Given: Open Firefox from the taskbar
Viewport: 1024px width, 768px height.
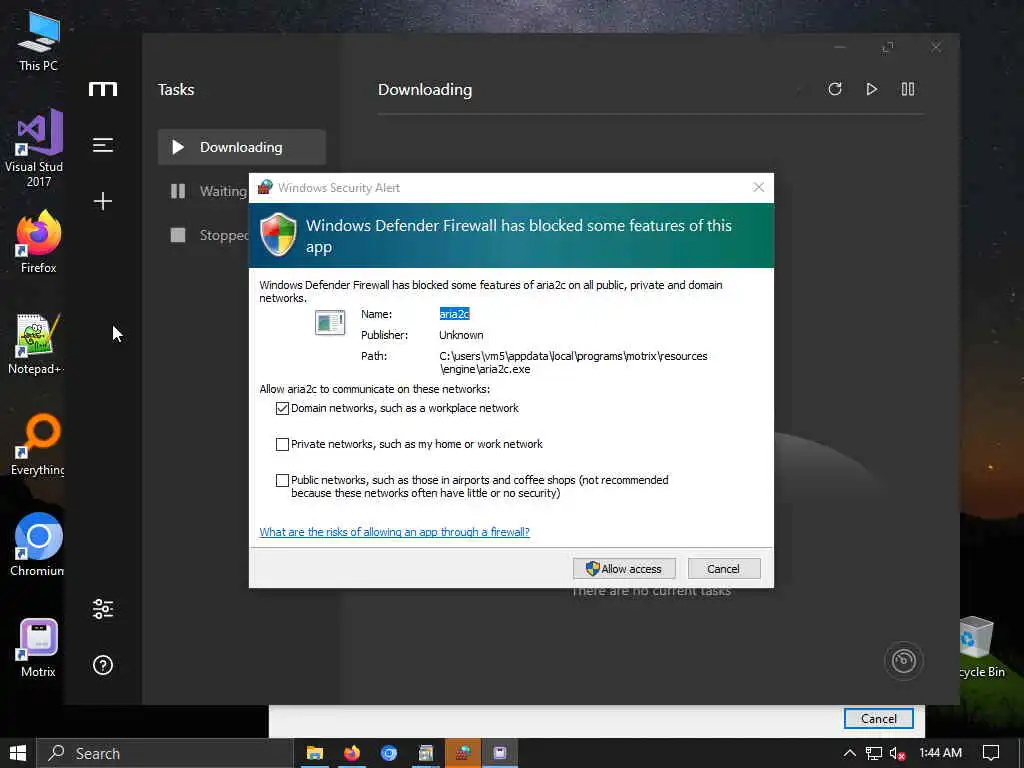Looking at the screenshot, I should pos(352,753).
